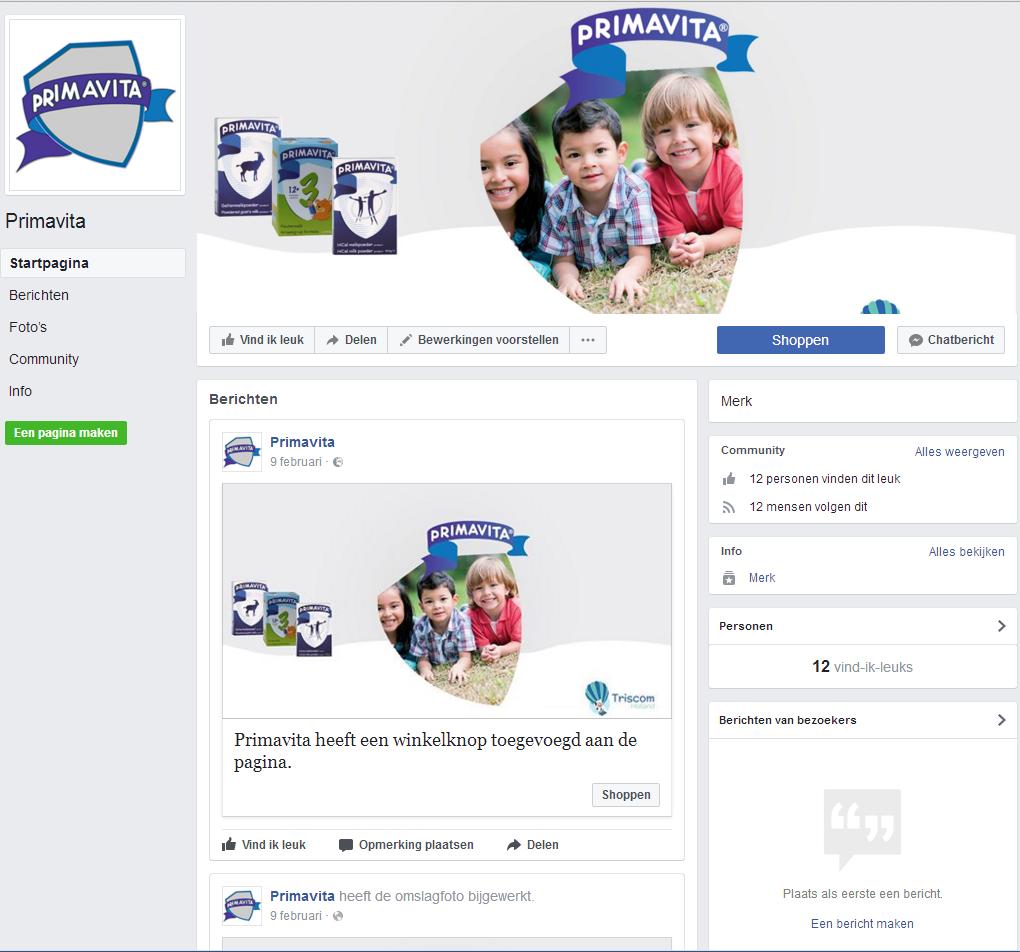The image size is (1020, 952).
Task: Open the Startpagina tab in sidebar
Action: pos(93,263)
